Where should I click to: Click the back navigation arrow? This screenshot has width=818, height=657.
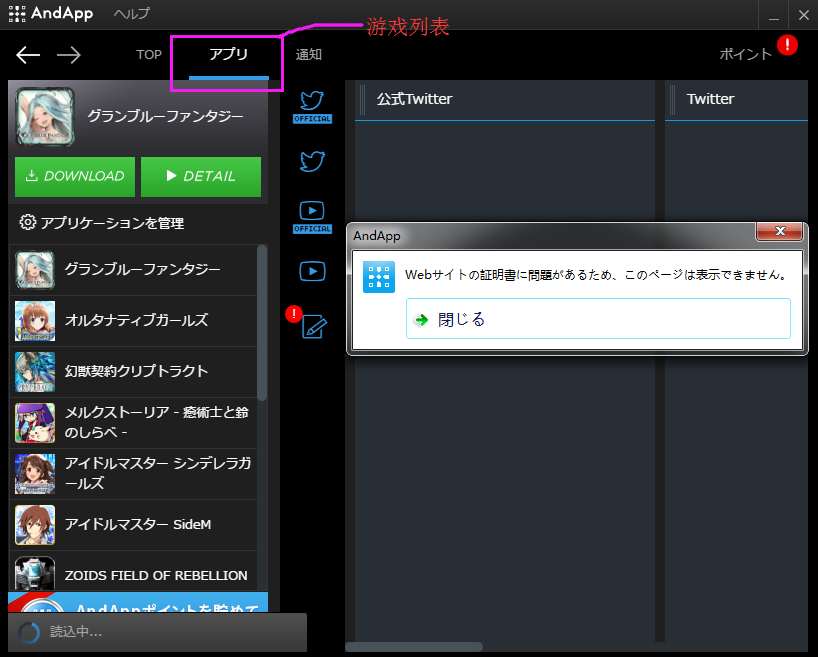27,55
